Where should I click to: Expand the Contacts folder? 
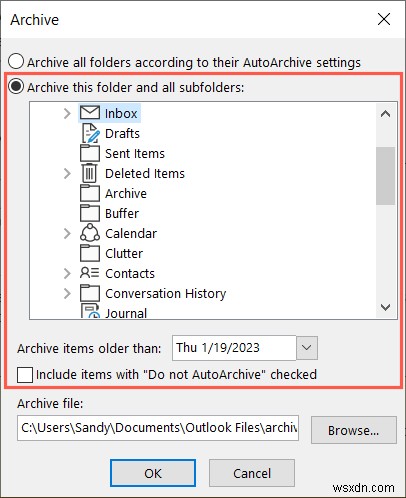click(67, 273)
